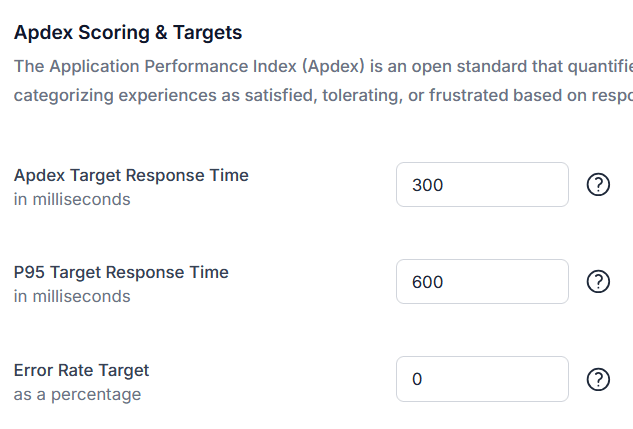Click "in milliseconds" under P95 Target label
Screen dimensions: 633x429
pos(72,296)
